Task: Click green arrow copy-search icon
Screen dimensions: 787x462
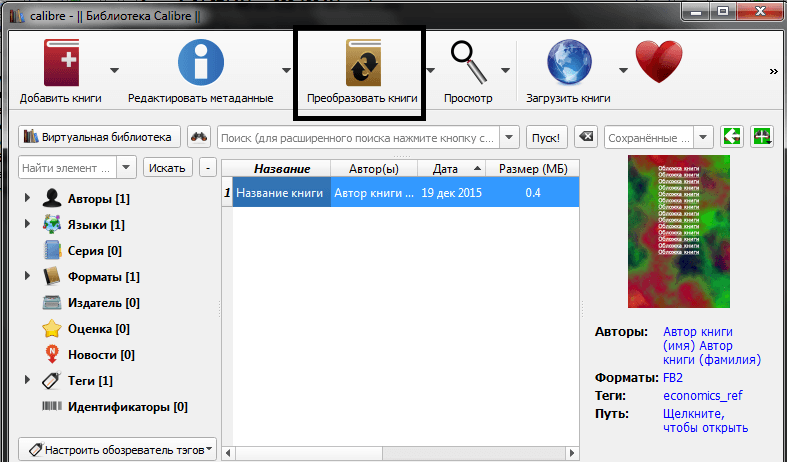Action: 732,137
